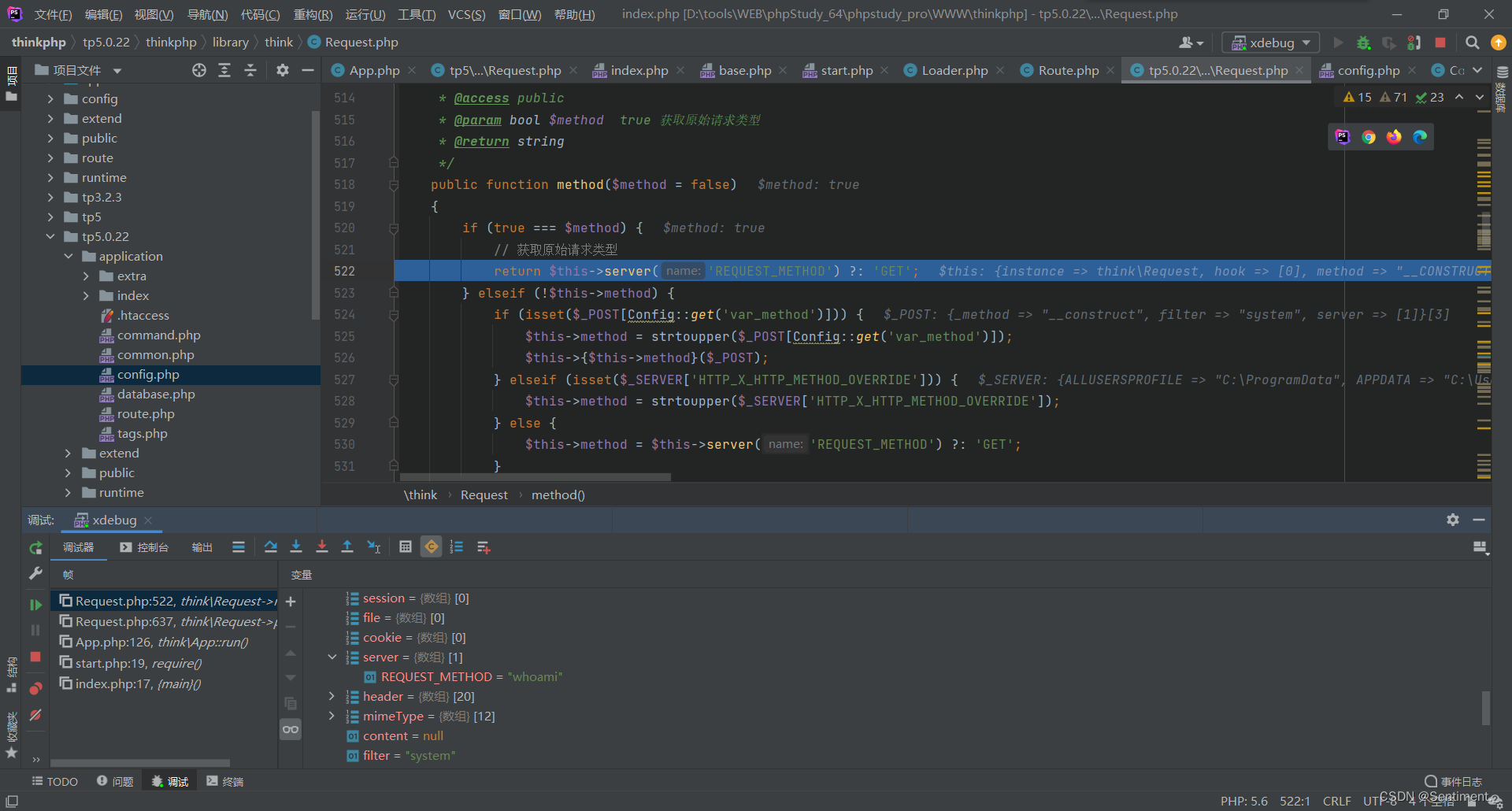Resume program with green play icon
Viewport: 1512px width, 811px height.
pos(35,605)
